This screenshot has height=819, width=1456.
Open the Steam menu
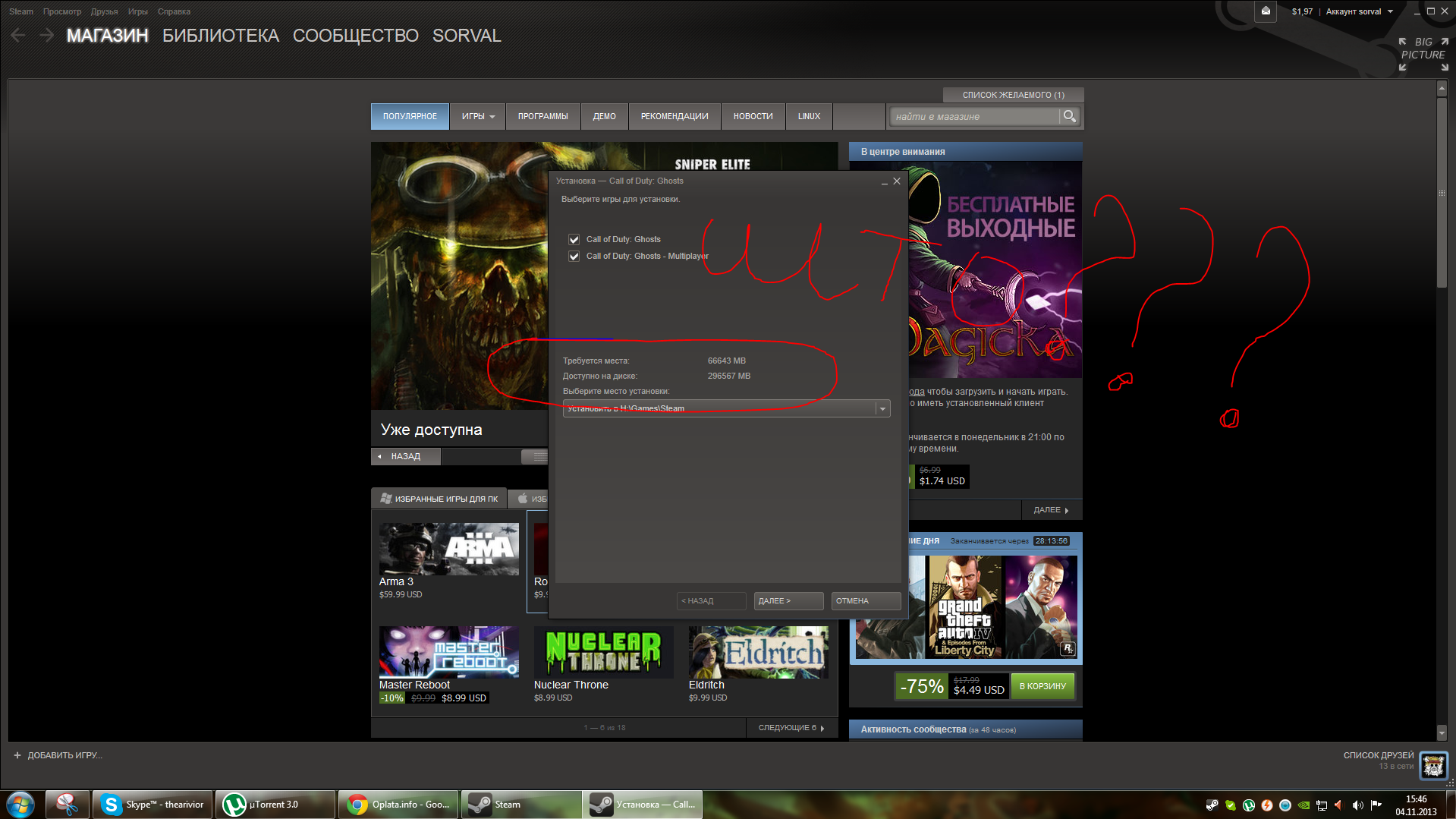point(21,11)
